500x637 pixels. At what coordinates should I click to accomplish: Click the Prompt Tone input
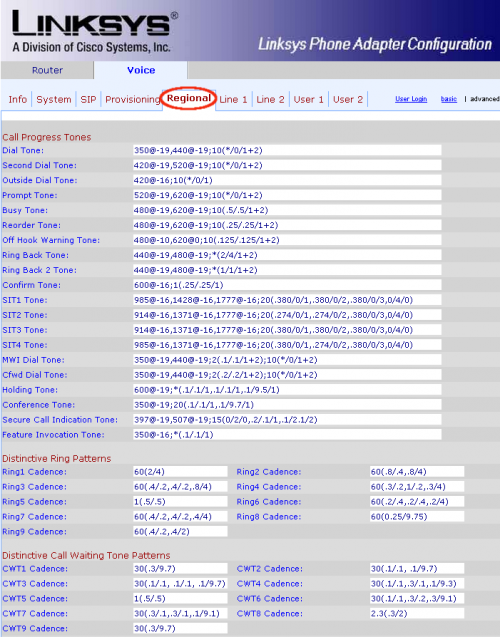pos(287,195)
